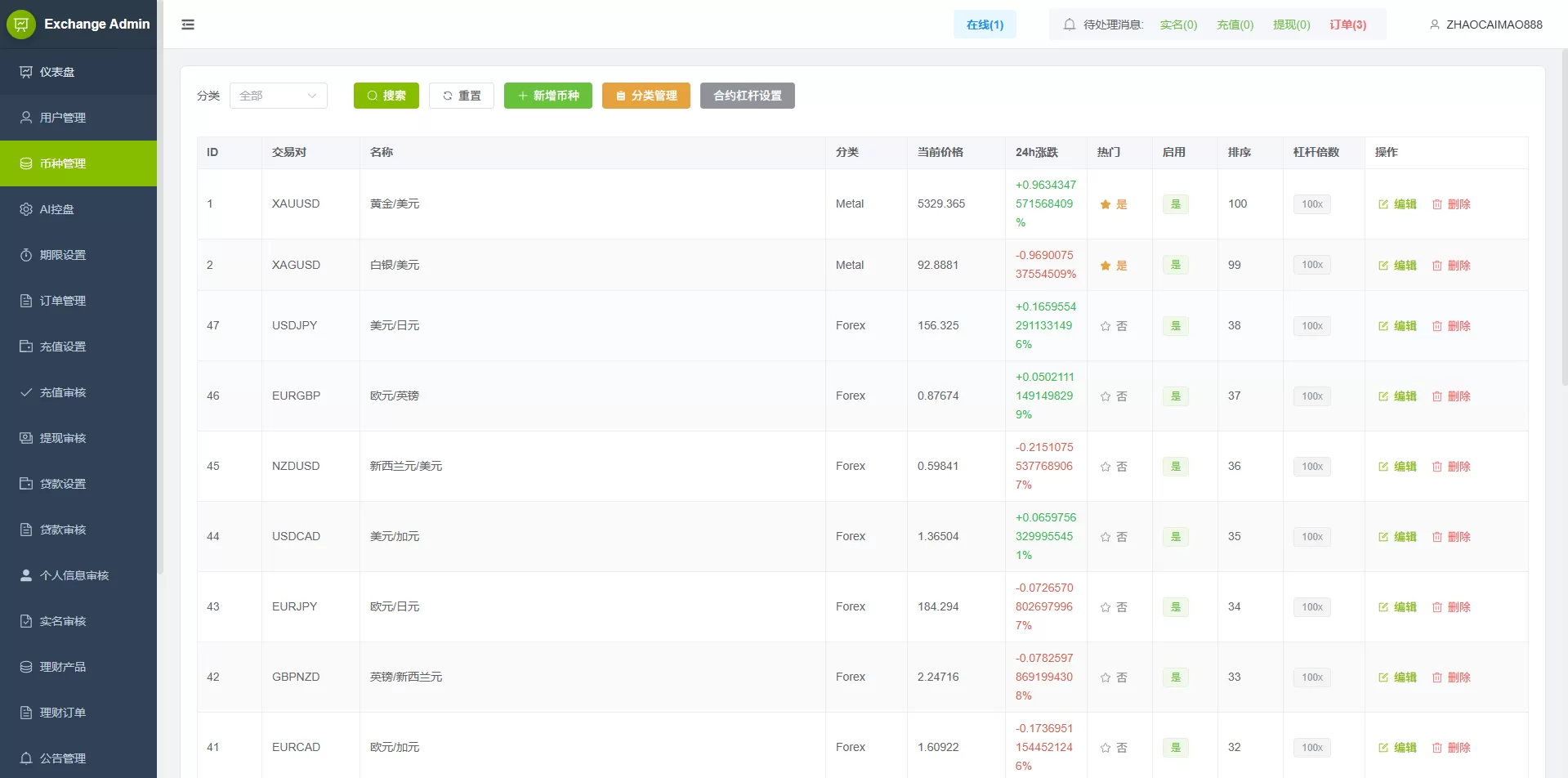
Task: Click the green 新增币种 button
Action: point(547,96)
